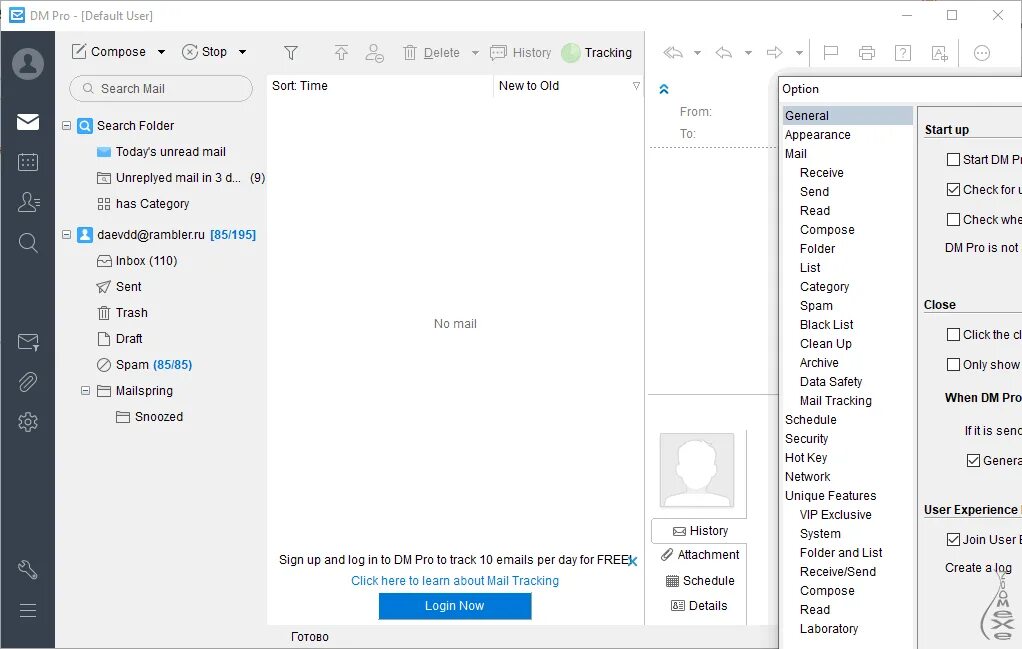This screenshot has width=1022, height=649.
Task: Click the Reply arrow icon
Action: click(x=723, y=53)
